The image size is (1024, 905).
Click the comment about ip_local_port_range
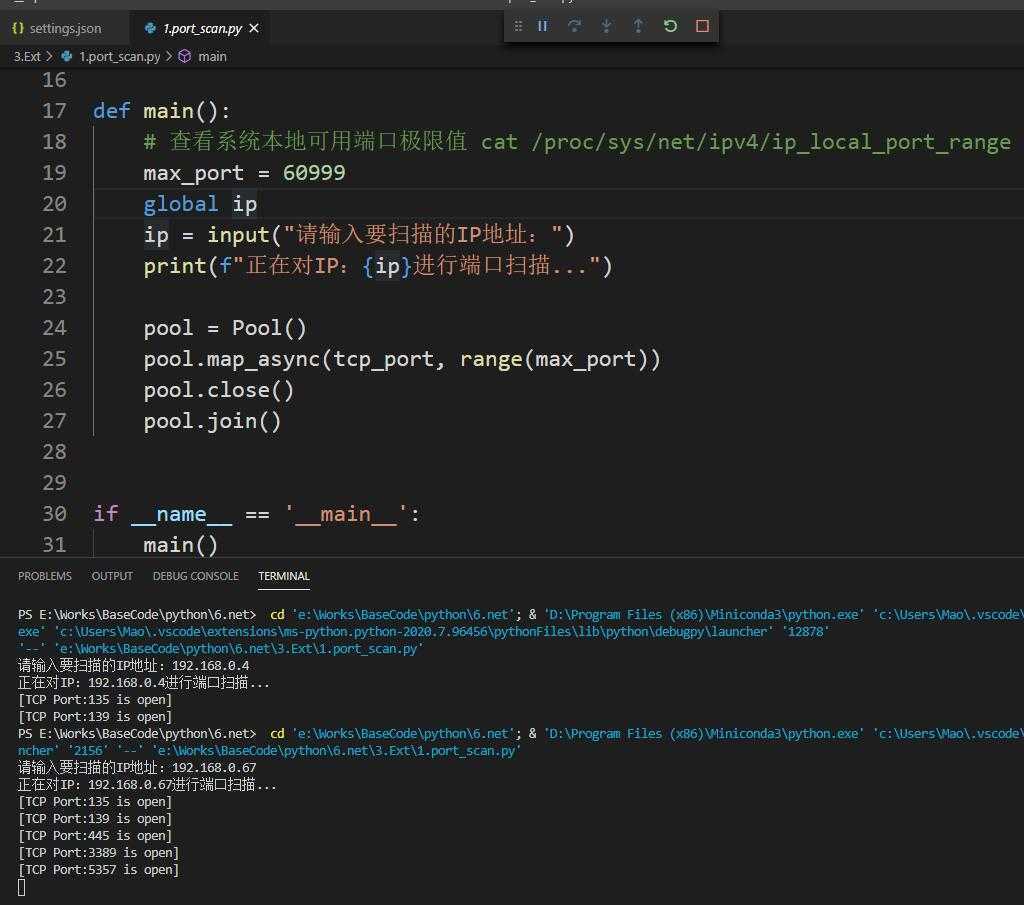click(x=577, y=142)
